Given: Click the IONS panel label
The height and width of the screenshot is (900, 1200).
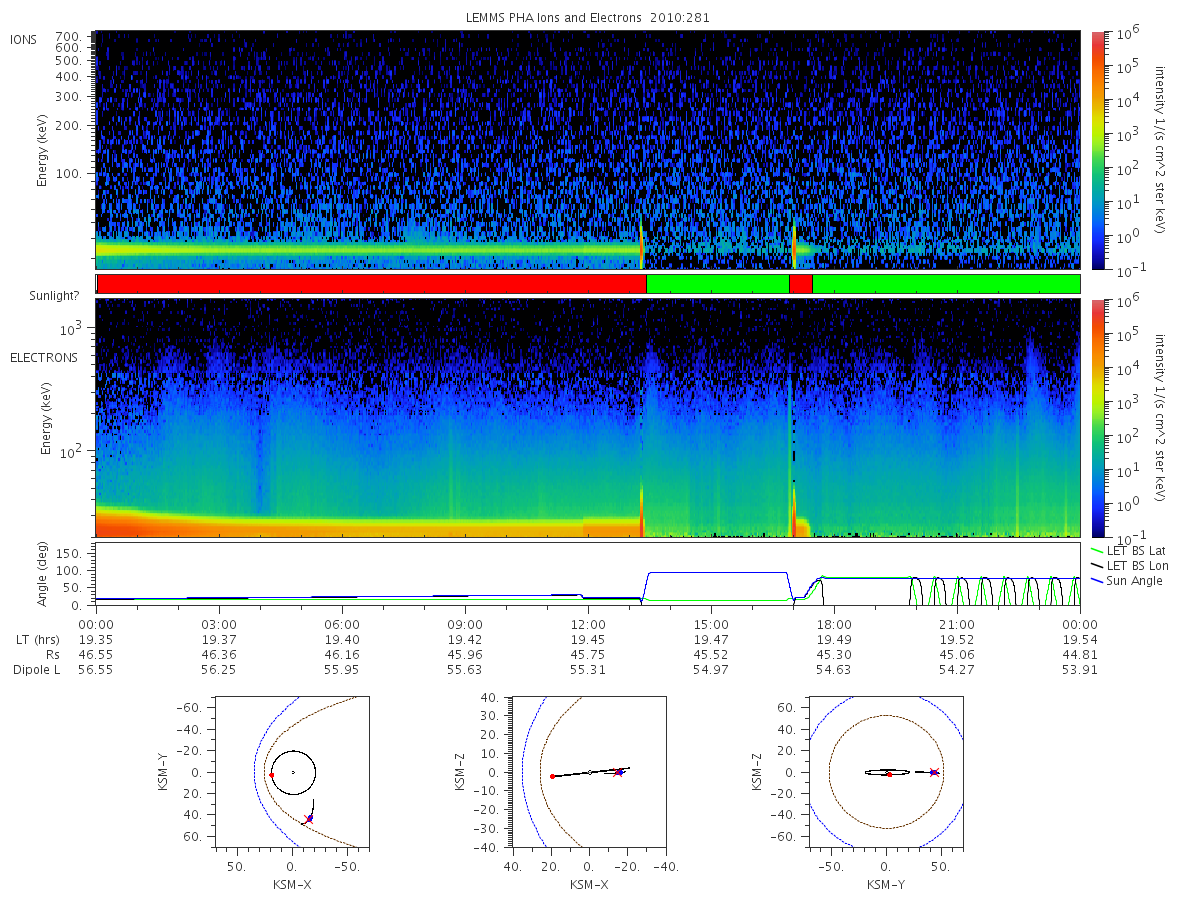Looking at the screenshot, I should pyautogui.click(x=24, y=40).
